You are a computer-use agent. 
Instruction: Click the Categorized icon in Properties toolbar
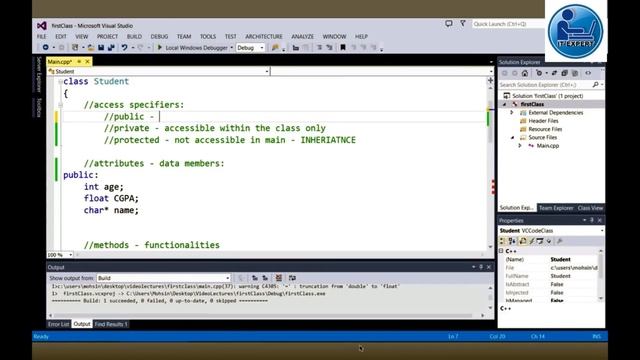tap(502, 241)
